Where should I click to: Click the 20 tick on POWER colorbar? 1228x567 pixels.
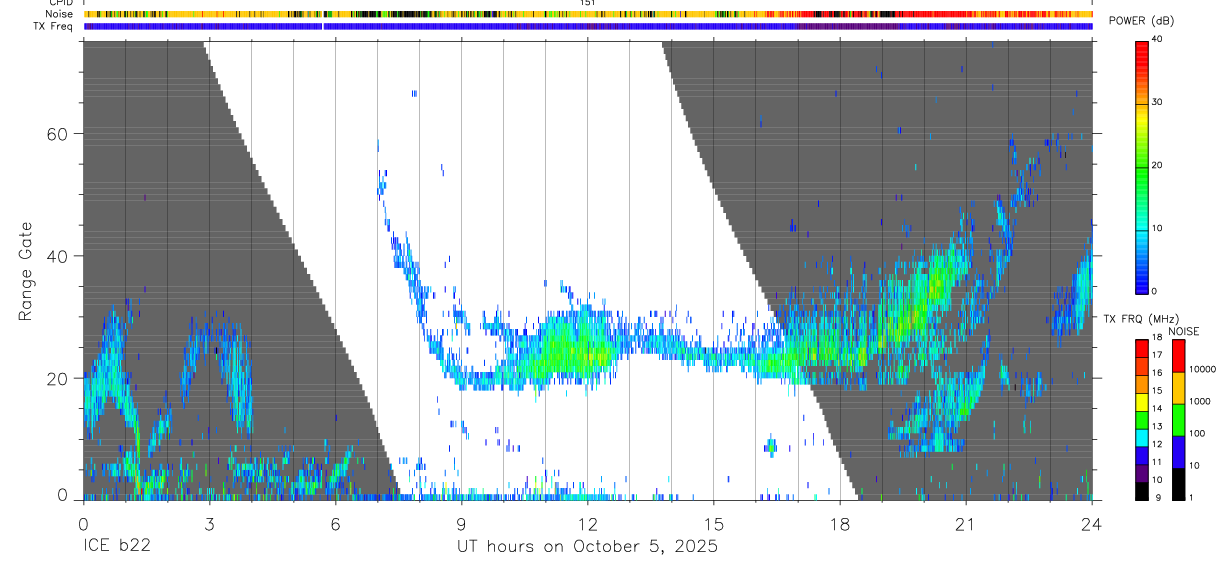1157,166
